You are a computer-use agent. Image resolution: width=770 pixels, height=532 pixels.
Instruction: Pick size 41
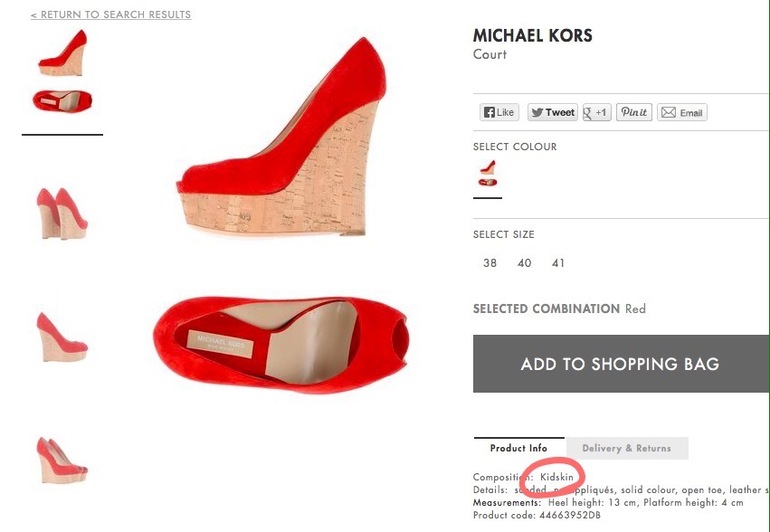(x=558, y=263)
